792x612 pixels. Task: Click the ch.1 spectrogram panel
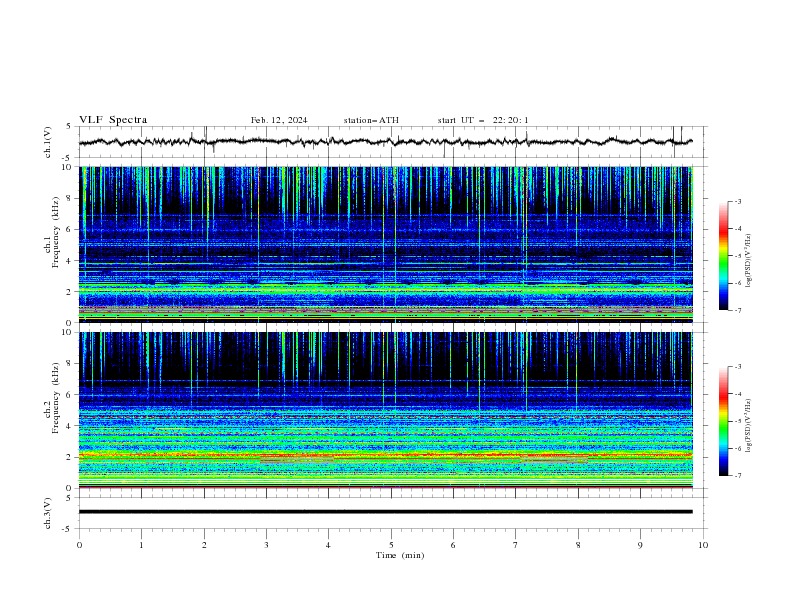coord(386,244)
